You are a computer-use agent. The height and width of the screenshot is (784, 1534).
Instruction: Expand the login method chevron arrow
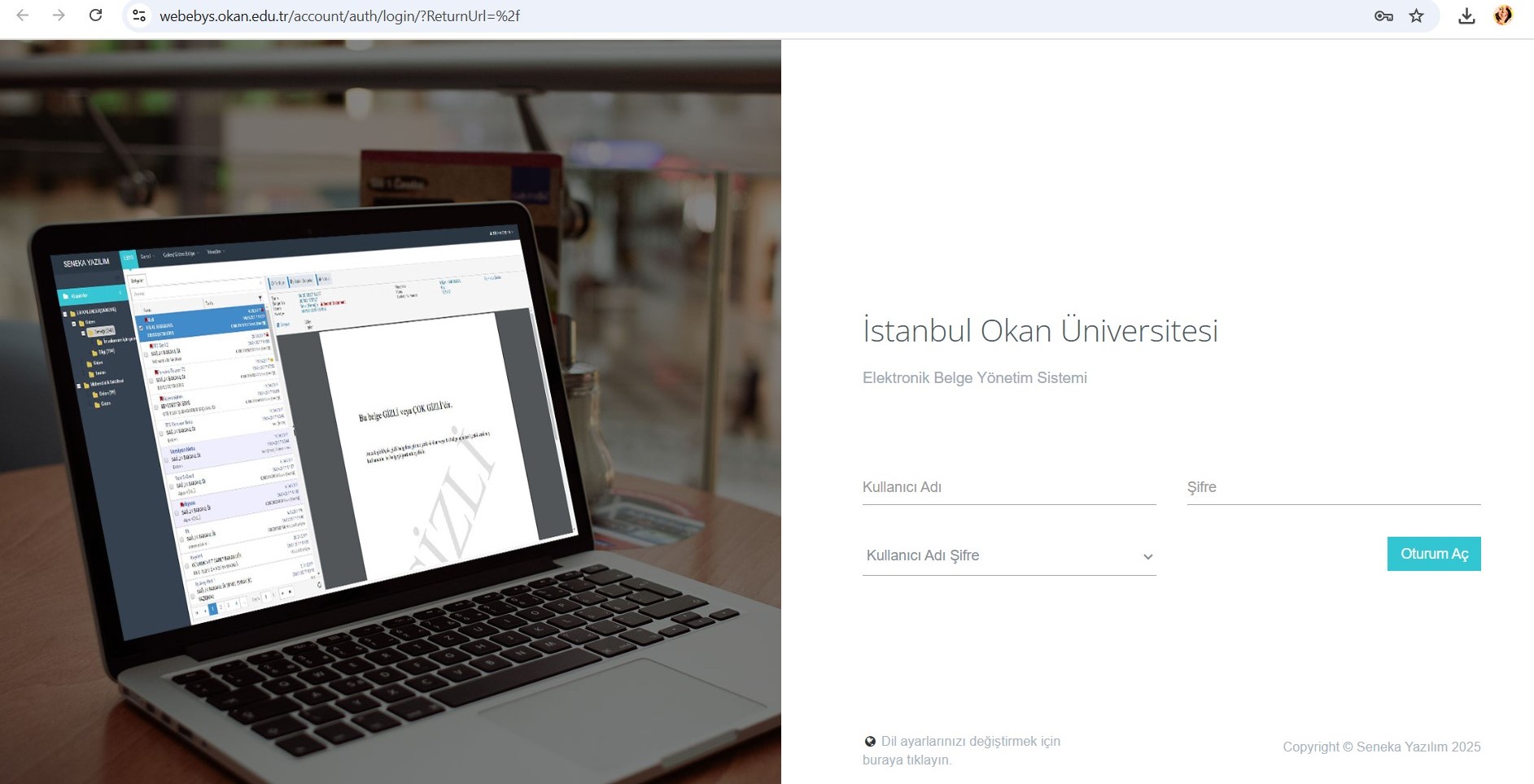point(1147,557)
